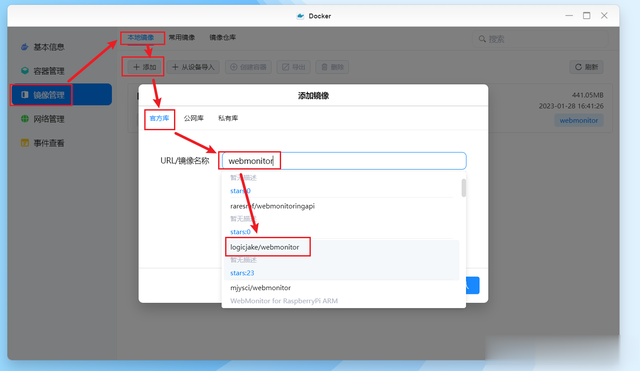The width and height of the screenshot is (640, 371).
Task: Select 镜像管理 in the sidebar
Action: click(61, 95)
